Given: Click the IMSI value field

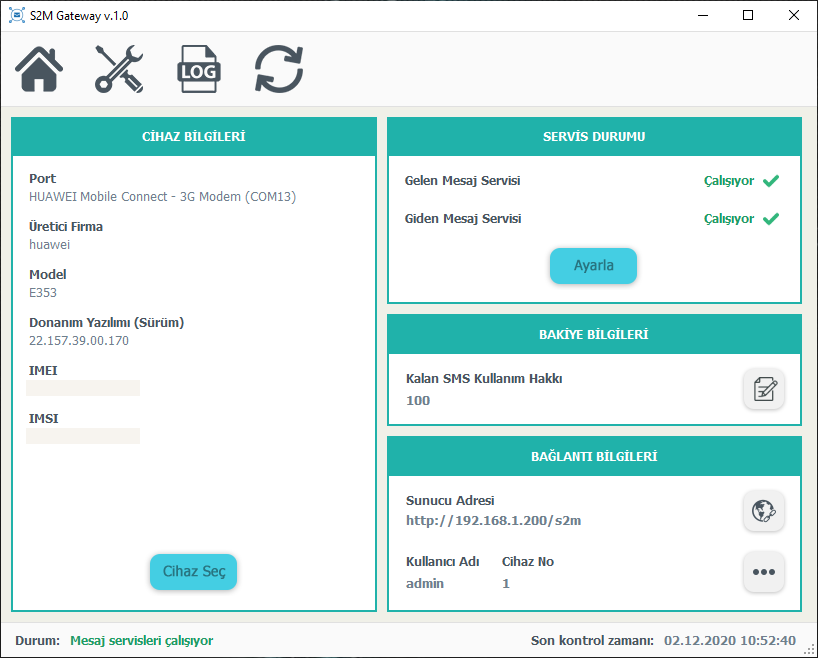Looking at the screenshot, I should coord(83,436).
